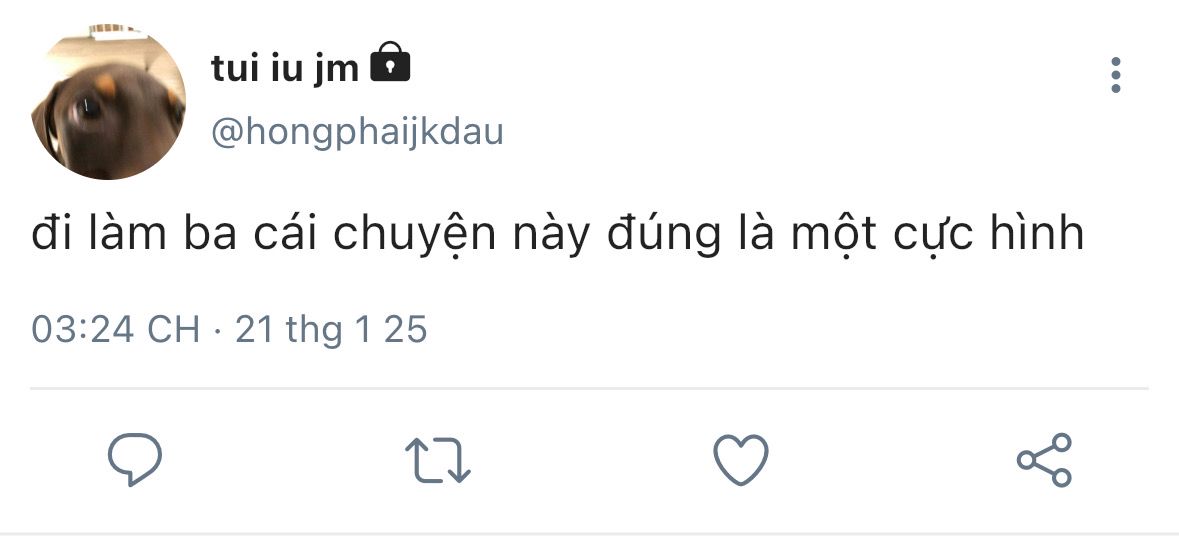Tap the retweet arrows icon
This screenshot has height=552, width=1179.
point(438,460)
